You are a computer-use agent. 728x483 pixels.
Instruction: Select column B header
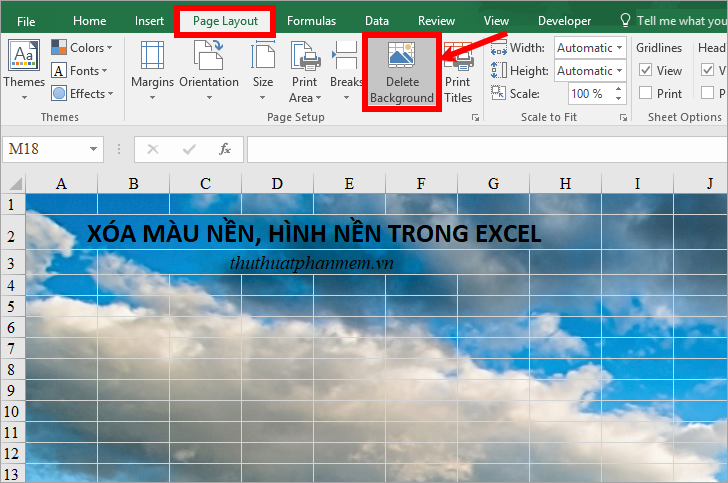(133, 183)
